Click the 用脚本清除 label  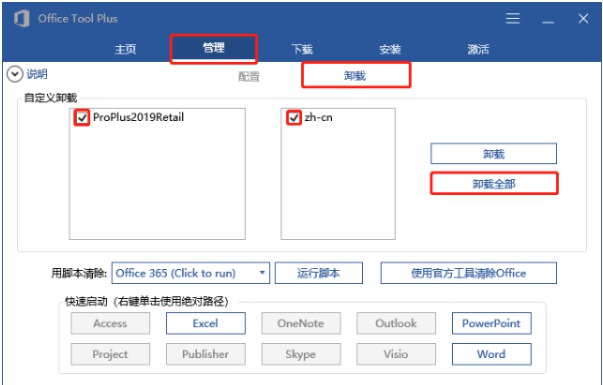click(79, 273)
